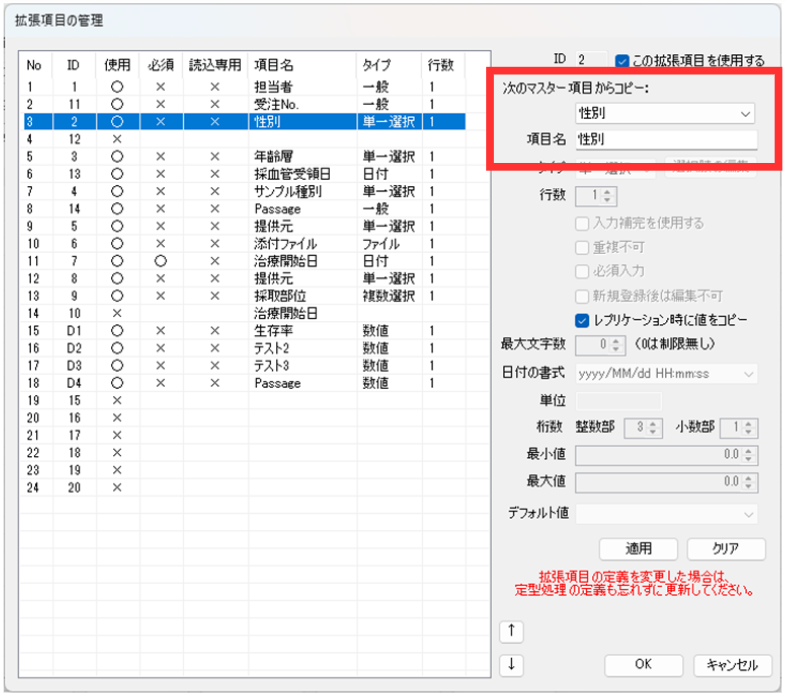The width and height of the screenshot is (787, 698).
Task: Select the 採血管受領日 row in list
Action: (291, 174)
